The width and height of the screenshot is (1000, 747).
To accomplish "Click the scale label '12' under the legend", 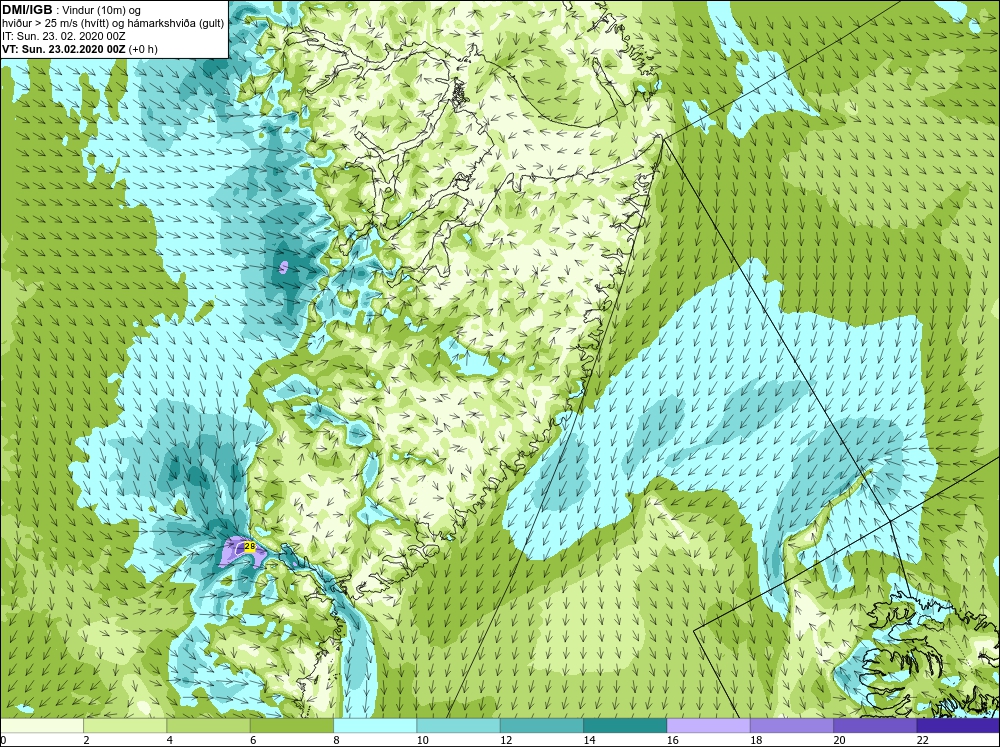I will [506, 740].
